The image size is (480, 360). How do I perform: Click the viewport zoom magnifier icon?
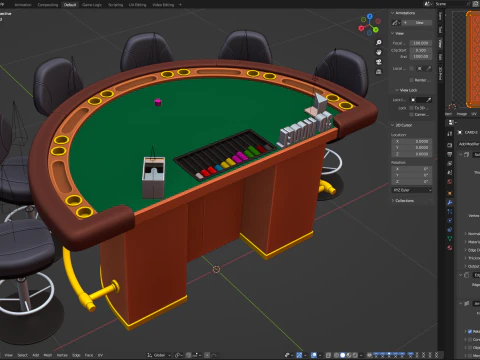point(379,43)
